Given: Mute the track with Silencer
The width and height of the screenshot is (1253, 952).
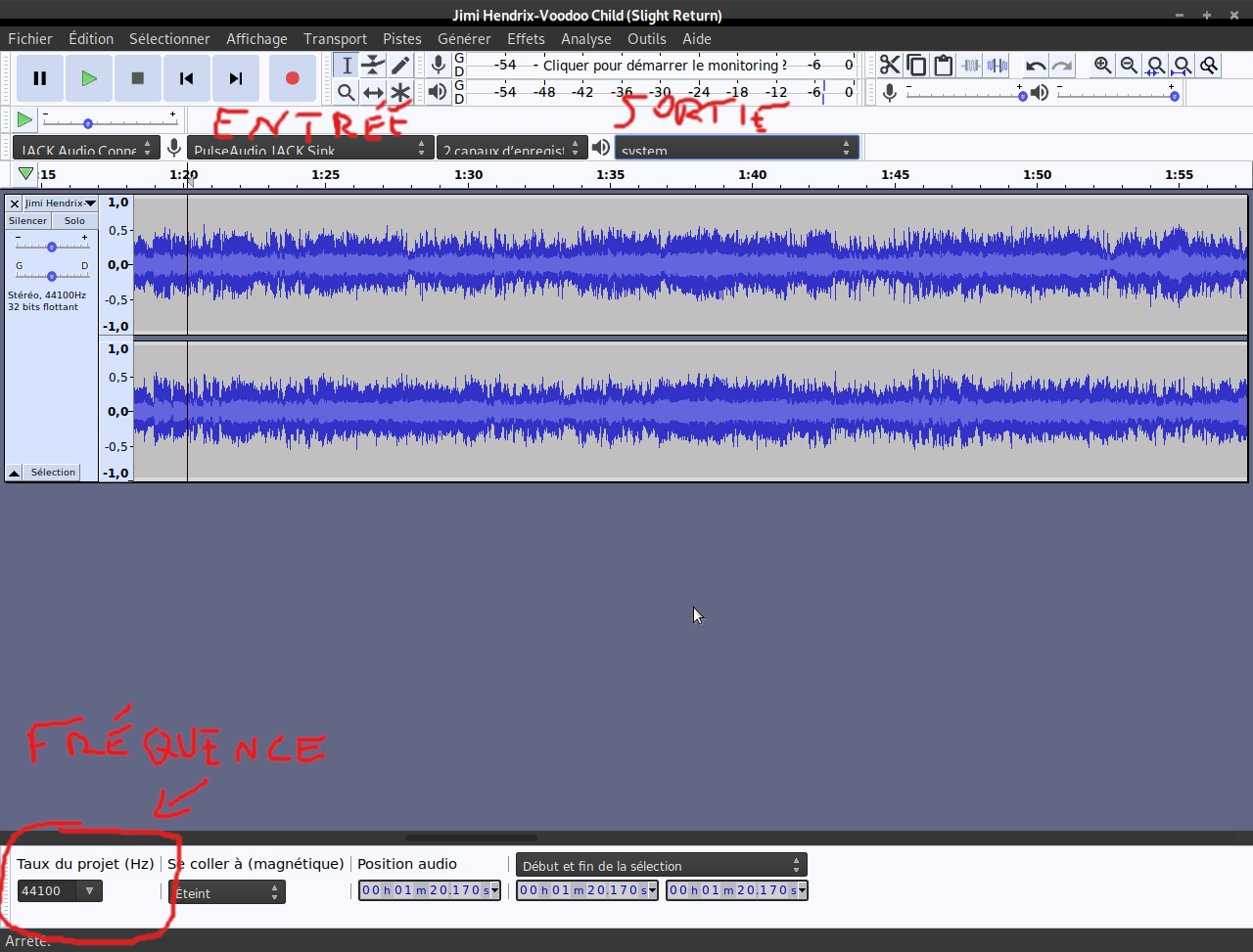Looking at the screenshot, I should coord(27,221).
